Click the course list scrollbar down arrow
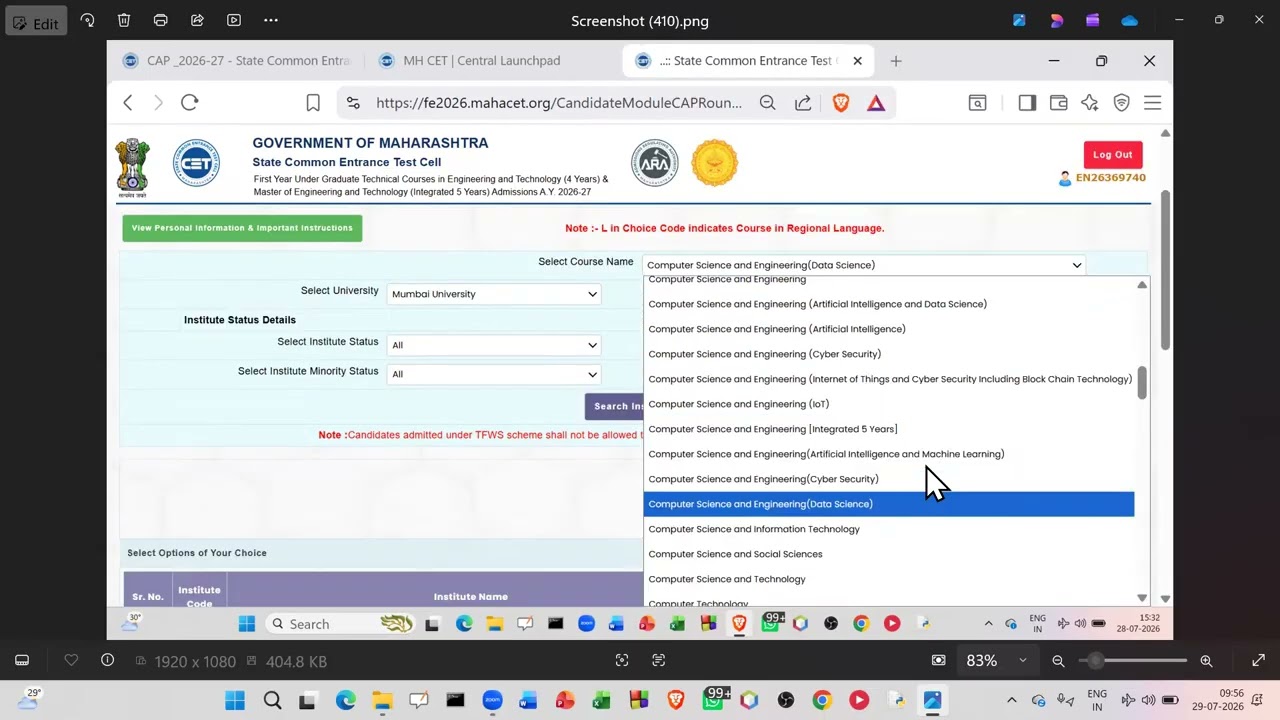The image size is (1280, 720). tap(1142, 597)
